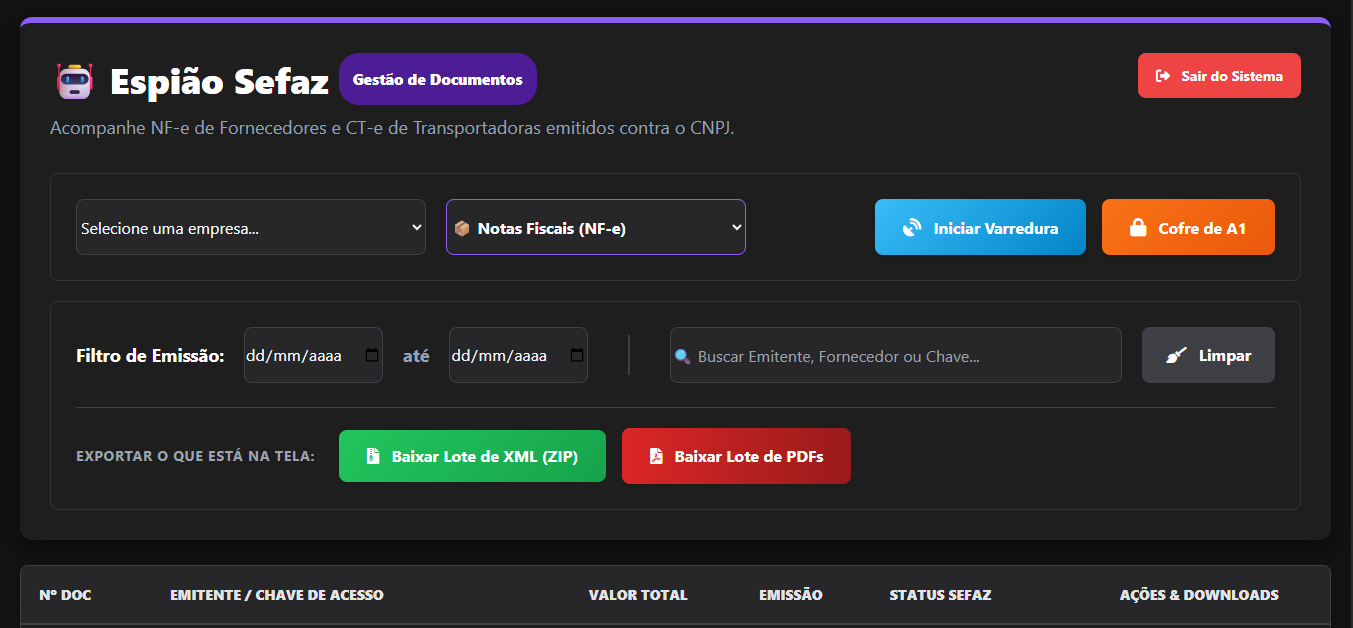Open the document type dropdown showing Notas Fiscais
The width and height of the screenshot is (1353, 628).
pyautogui.click(x=595, y=227)
